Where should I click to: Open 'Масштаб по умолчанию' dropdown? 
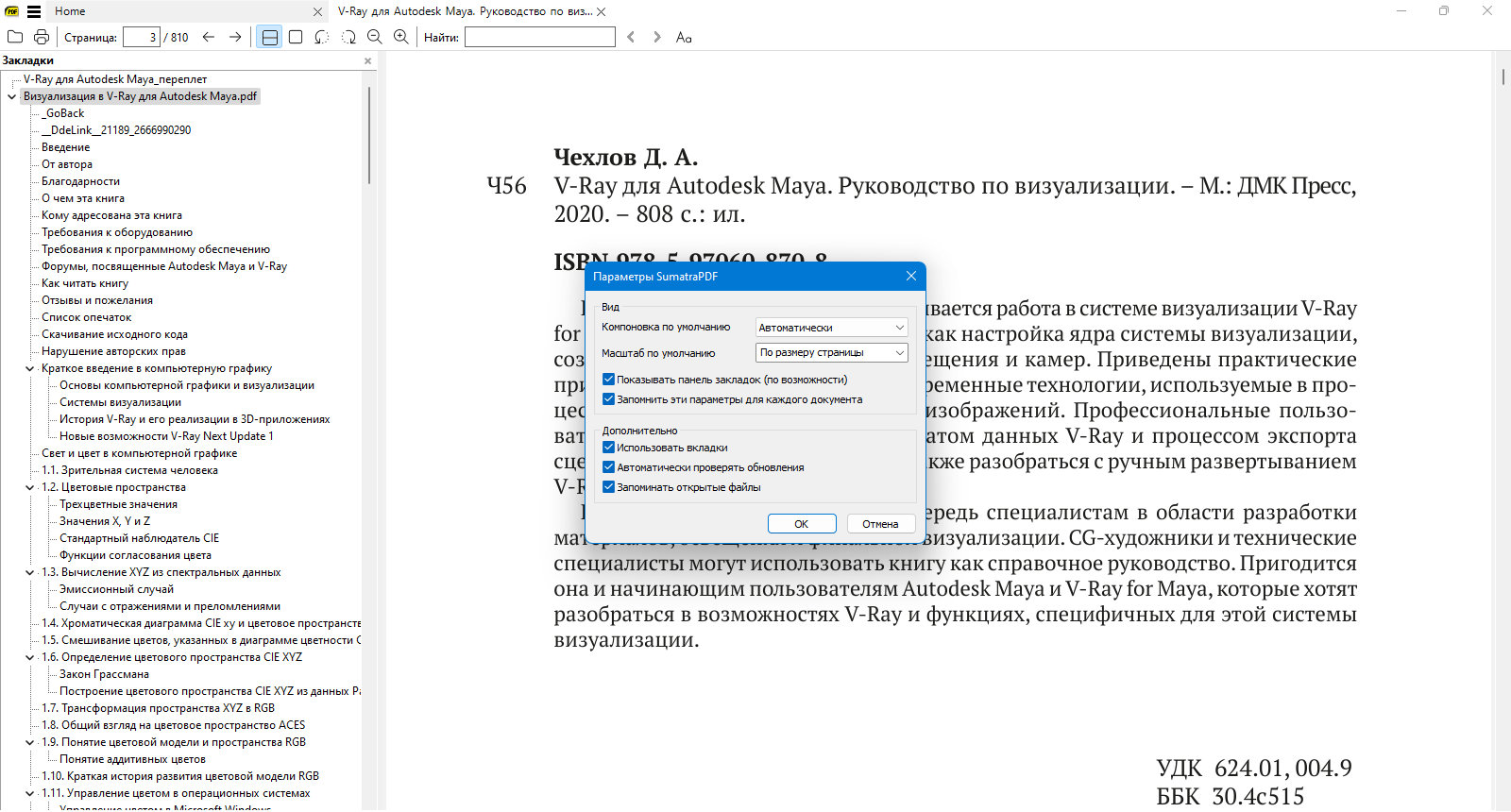831,352
